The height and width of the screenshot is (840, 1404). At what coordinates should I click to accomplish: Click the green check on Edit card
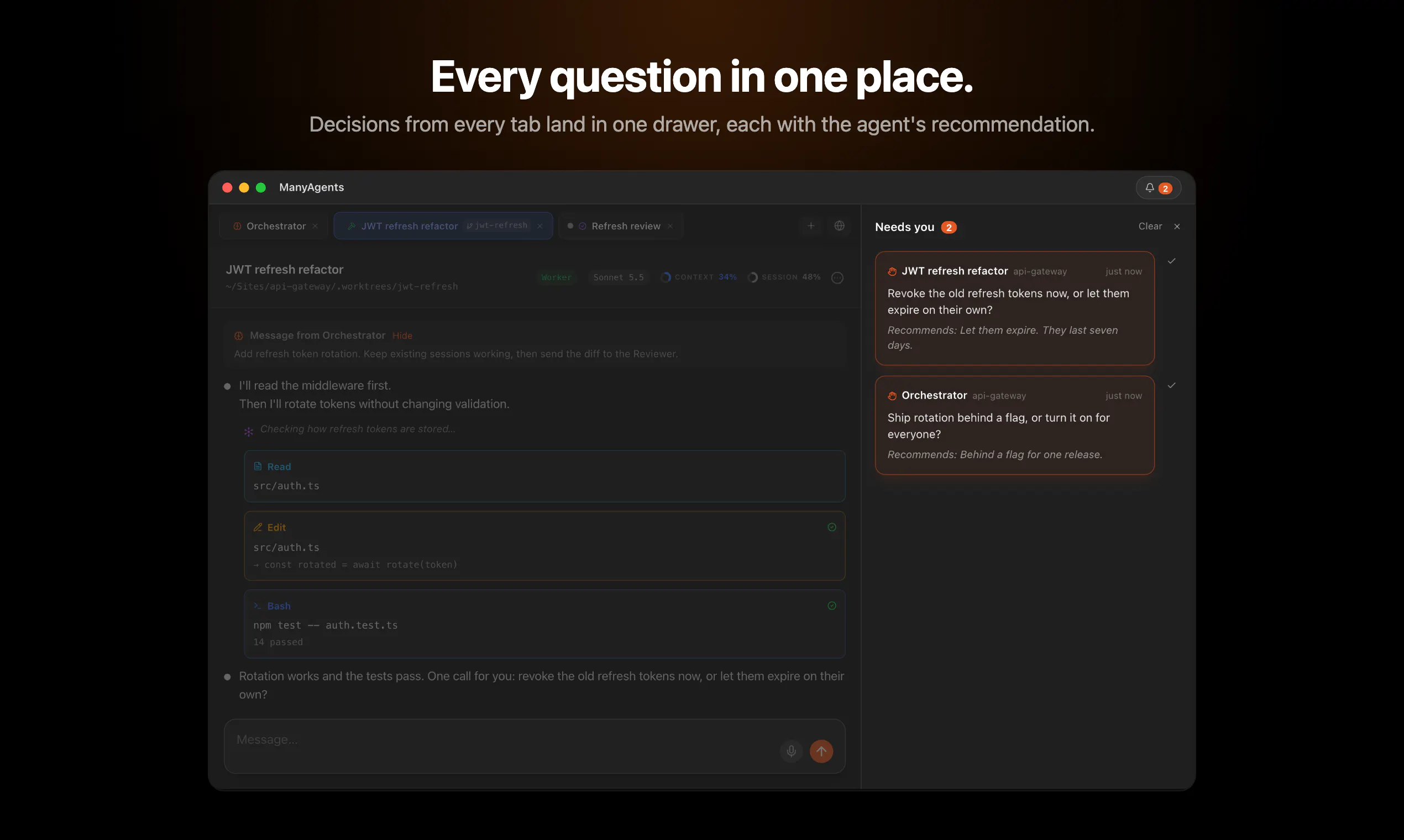pyautogui.click(x=832, y=527)
